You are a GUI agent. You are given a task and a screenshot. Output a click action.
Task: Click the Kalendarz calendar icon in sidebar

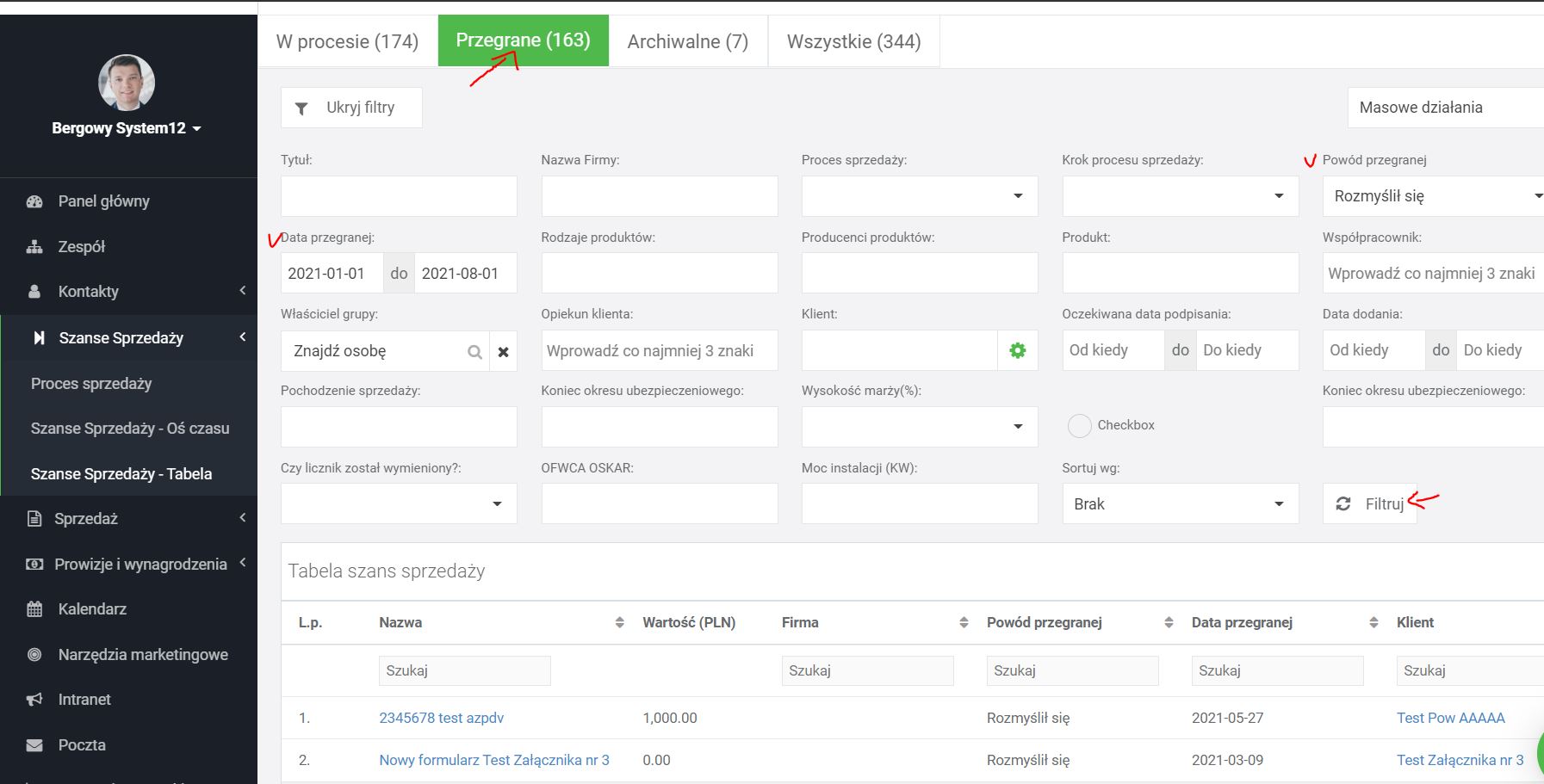coord(34,609)
